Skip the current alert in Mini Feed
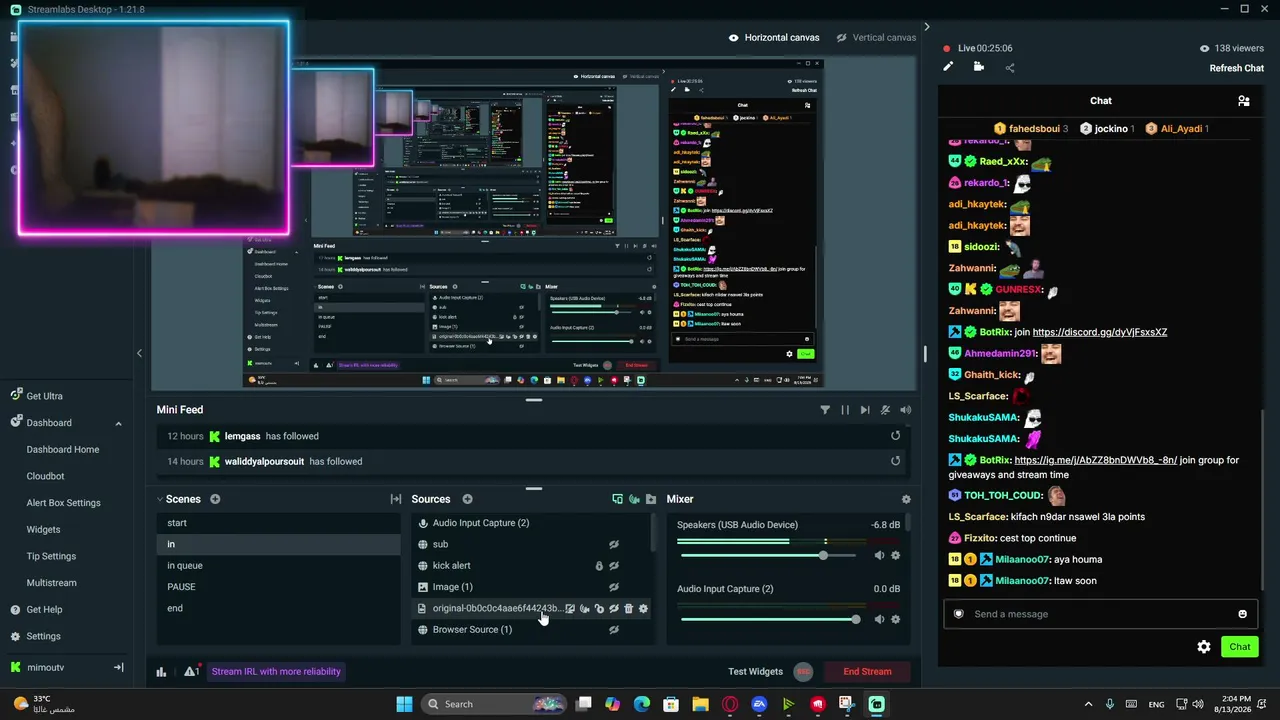This screenshot has width=1280, height=720. [865, 410]
